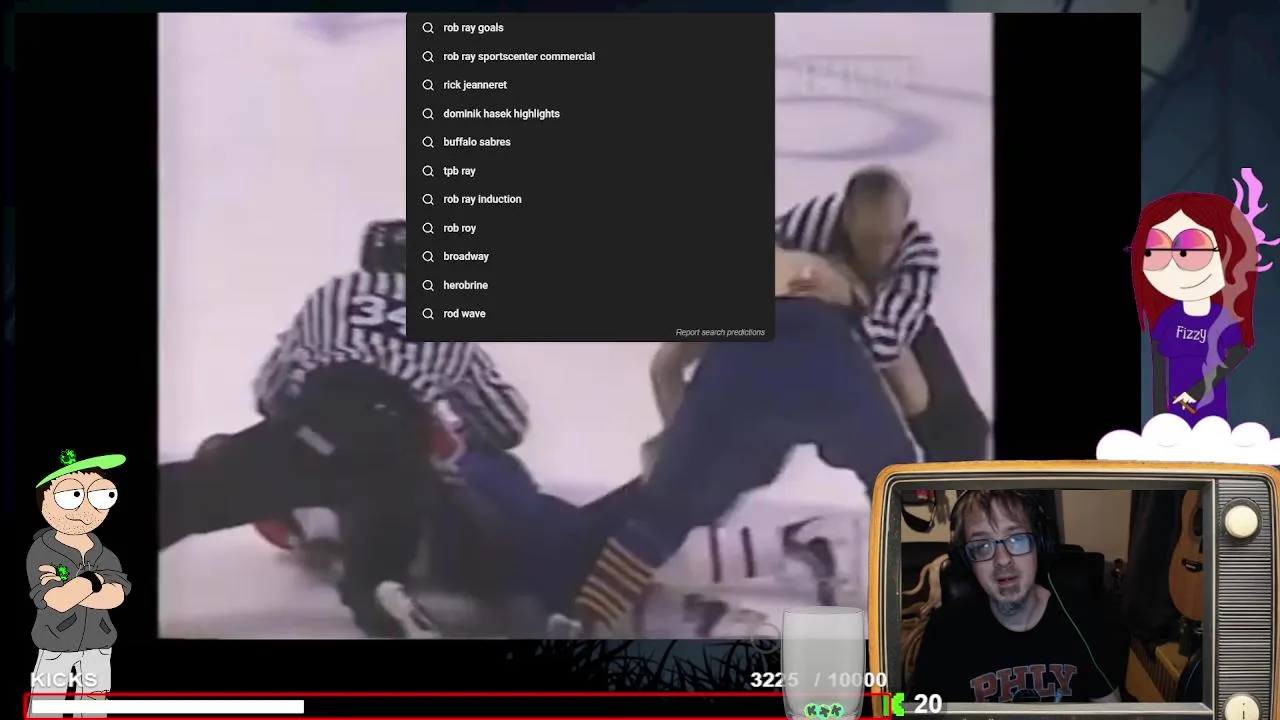1280x720 pixels.
Task: Click search icon beside 'tpb ray'
Action: pyautogui.click(x=428, y=171)
